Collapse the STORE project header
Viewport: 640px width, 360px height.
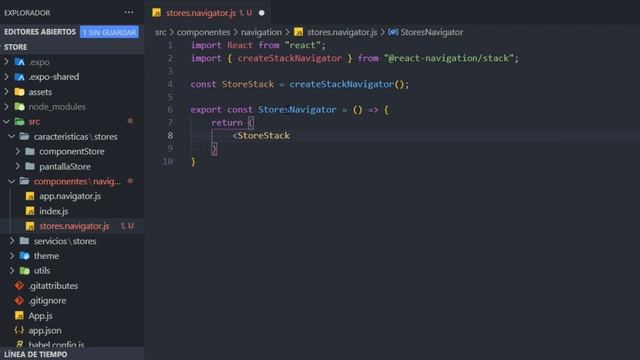tap(16, 47)
